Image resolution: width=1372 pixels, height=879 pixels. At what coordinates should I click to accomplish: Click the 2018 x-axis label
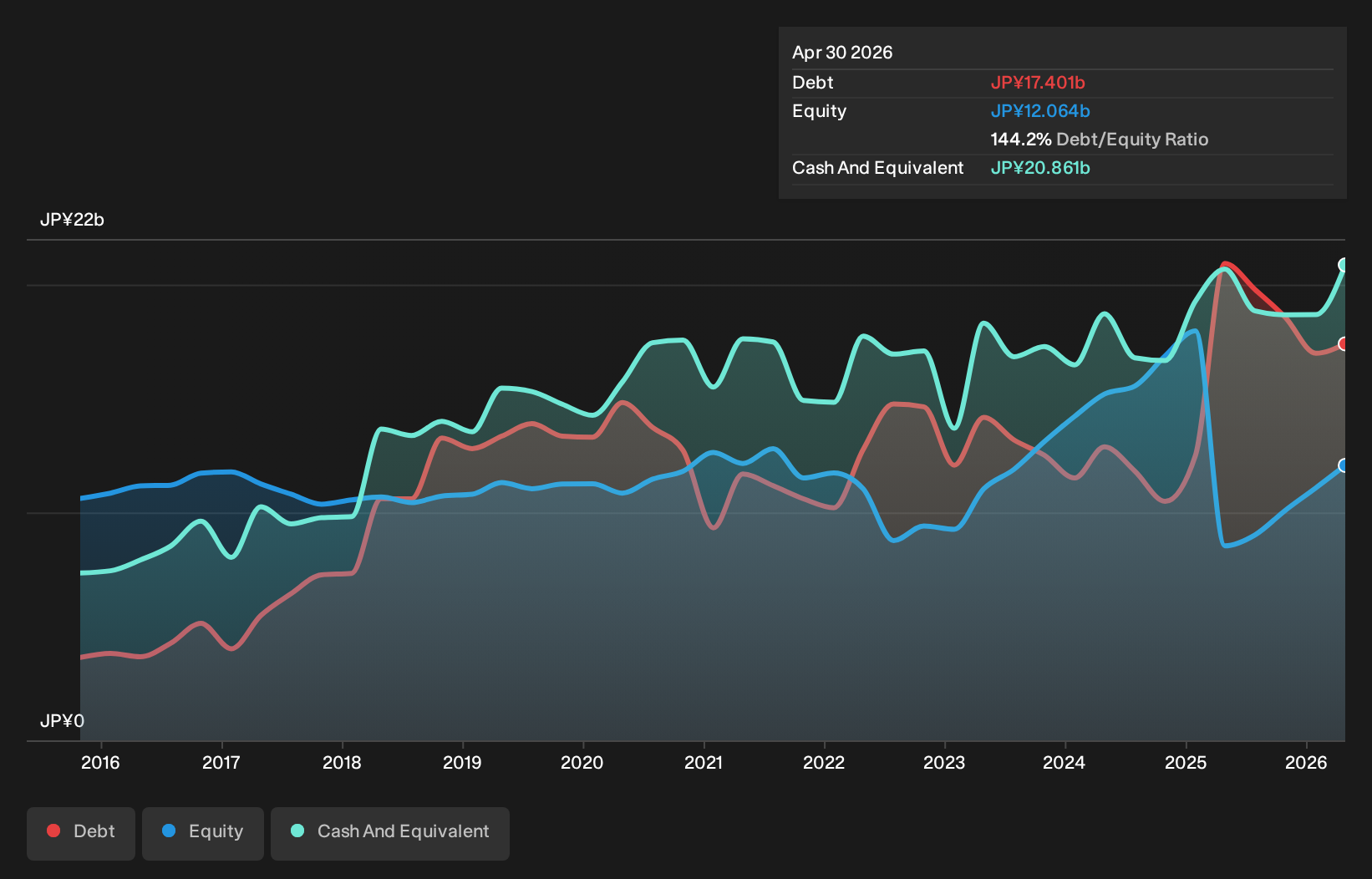pyautogui.click(x=342, y=762)
